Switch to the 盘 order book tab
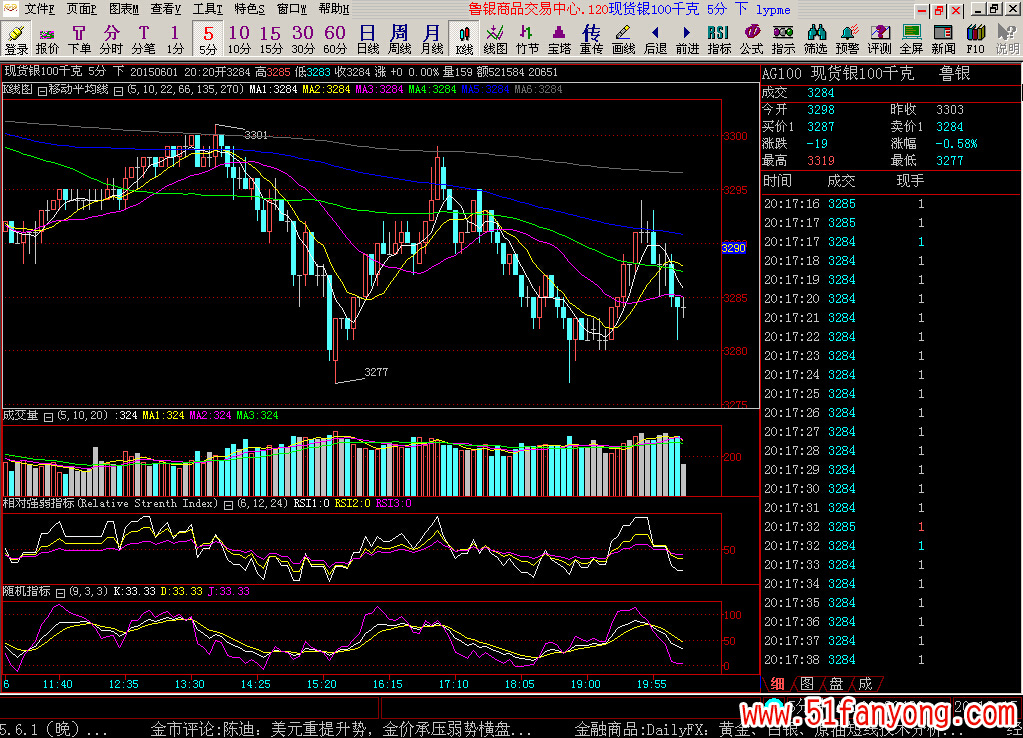This screenshot has width=1023, height=738. 836,684
